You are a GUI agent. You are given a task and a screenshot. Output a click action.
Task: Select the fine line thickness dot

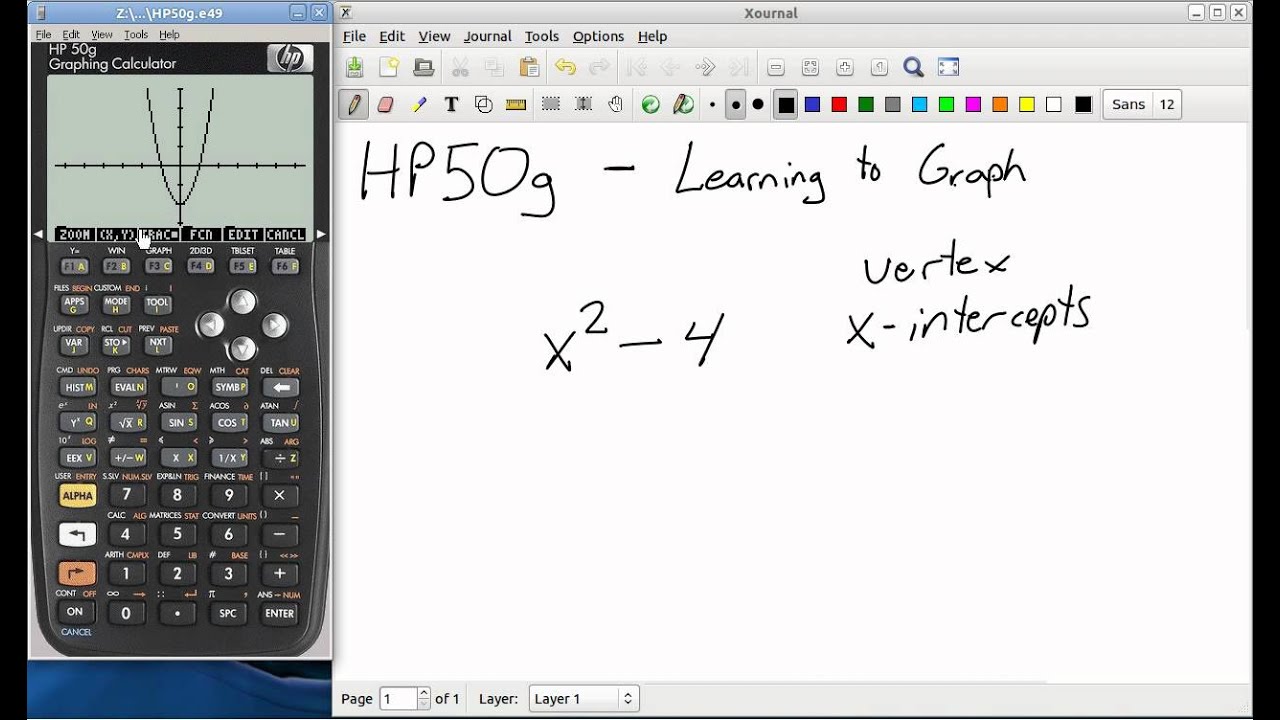713,104
